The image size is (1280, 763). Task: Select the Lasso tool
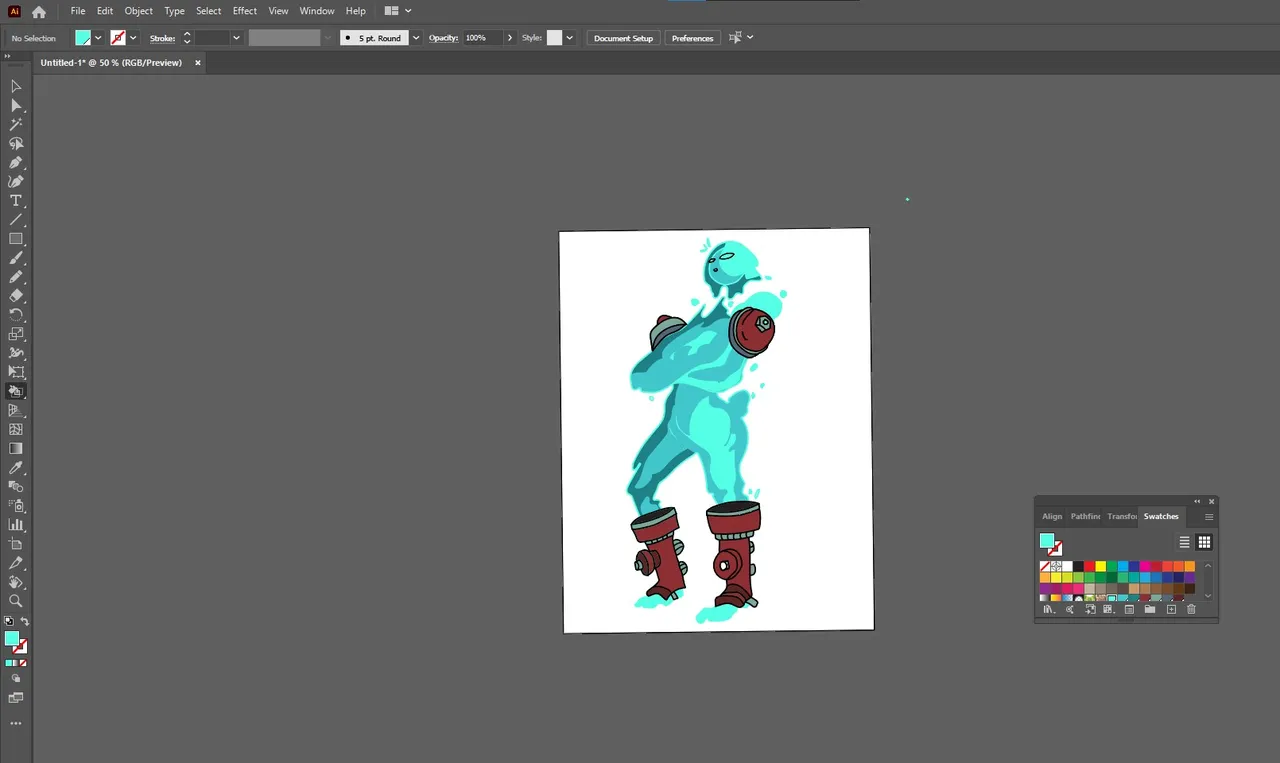tap(16, 143)
